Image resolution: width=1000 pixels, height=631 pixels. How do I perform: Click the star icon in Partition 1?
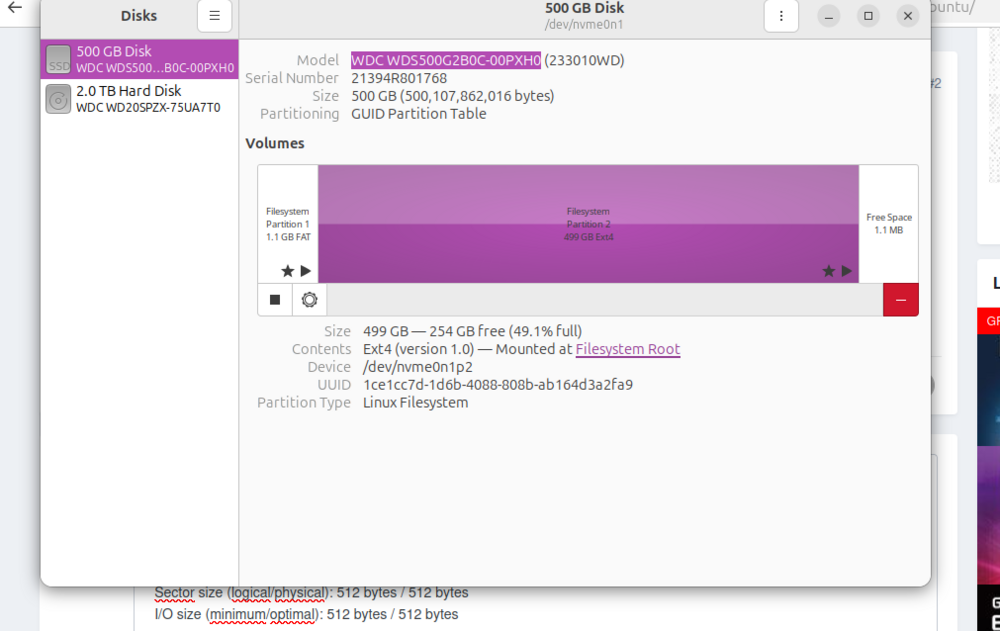coord(288,271)
